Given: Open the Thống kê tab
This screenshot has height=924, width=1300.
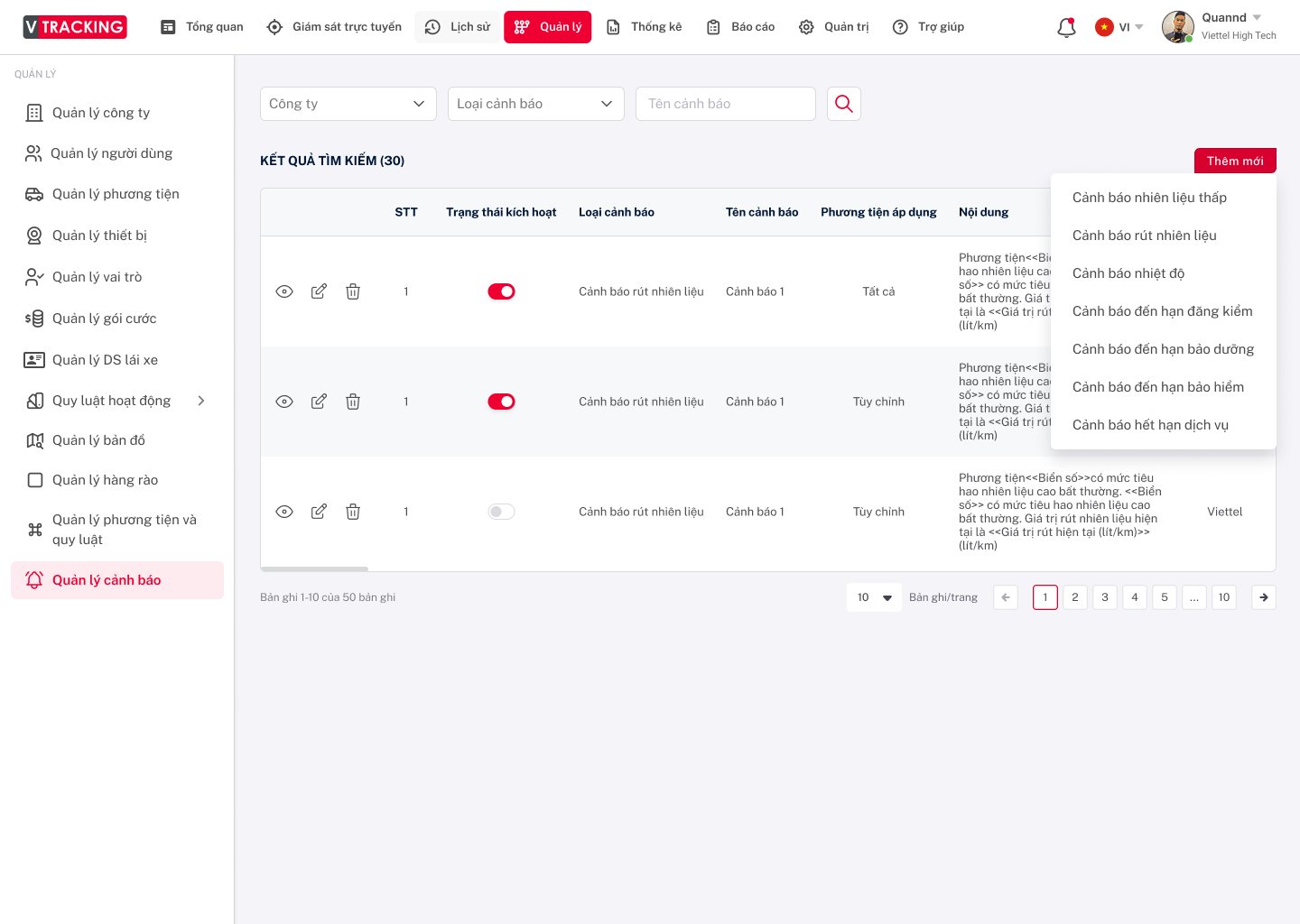Looking at the screenshot, I should 645,27.
